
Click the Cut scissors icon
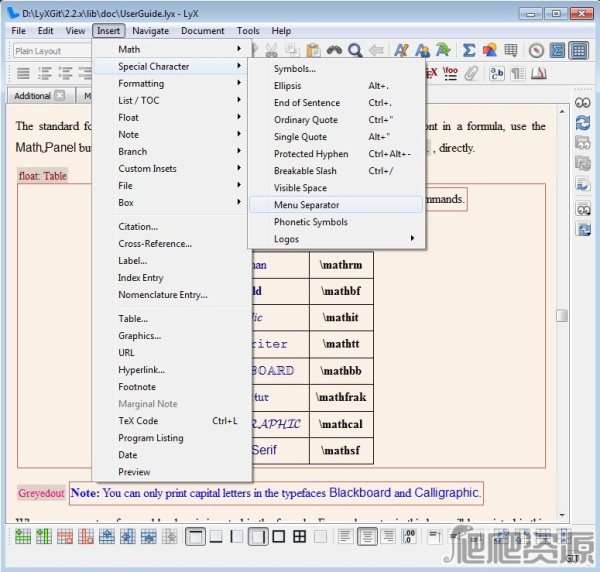(x=271, y=51)
